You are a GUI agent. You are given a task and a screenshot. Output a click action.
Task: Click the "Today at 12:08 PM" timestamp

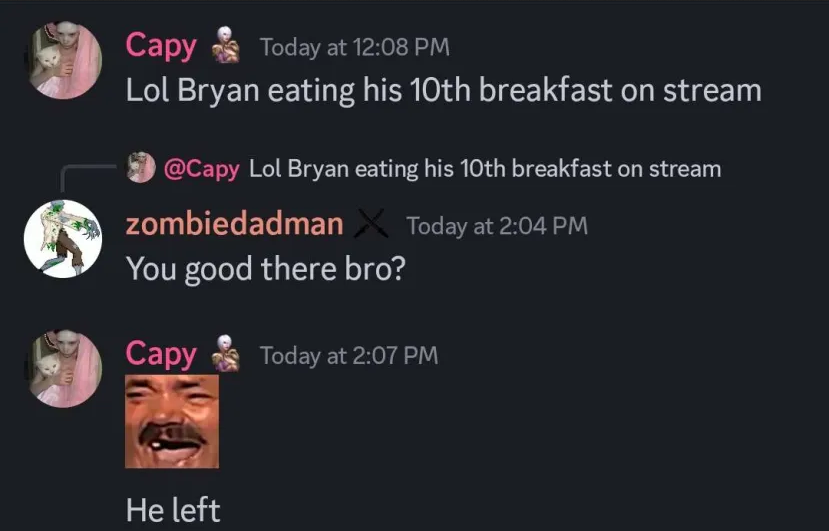point(354,47)
